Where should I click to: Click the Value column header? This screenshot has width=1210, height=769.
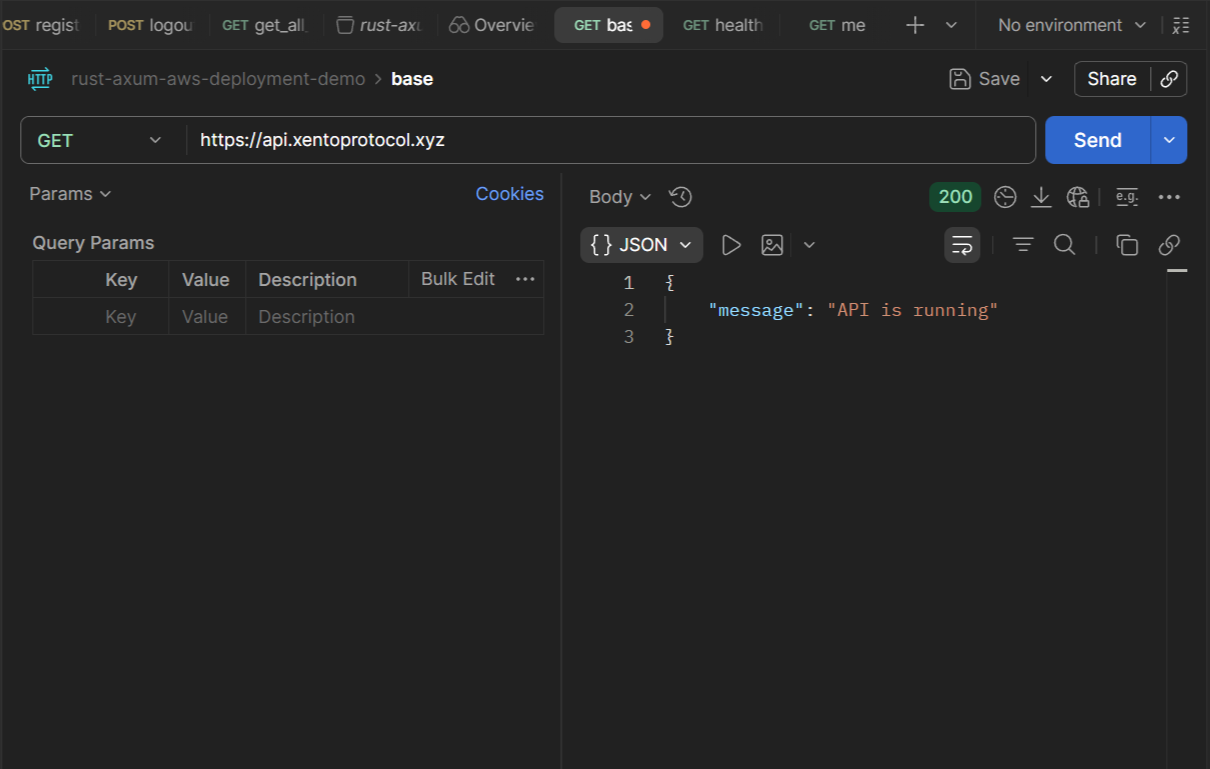[x=205, y=280]
